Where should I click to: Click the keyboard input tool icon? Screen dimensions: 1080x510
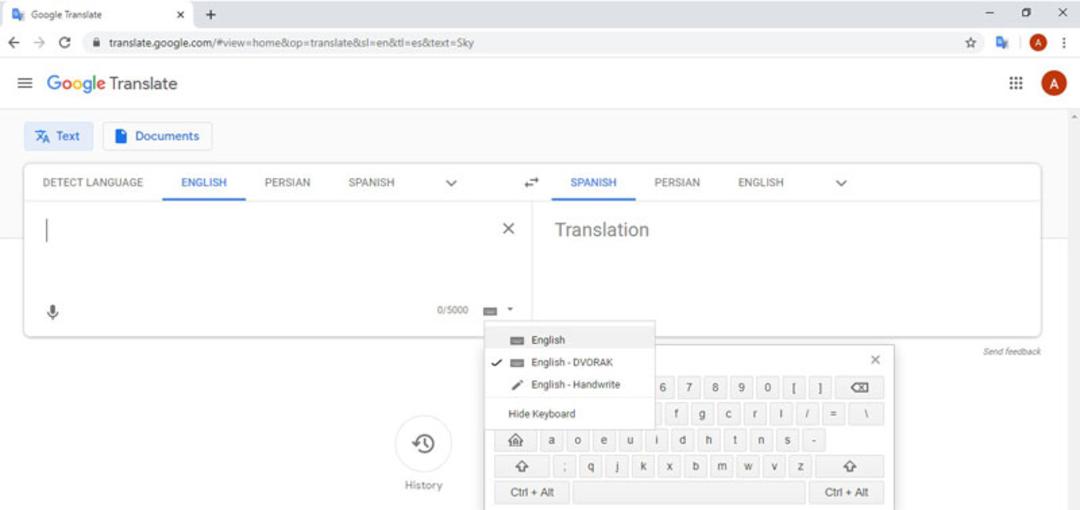tap(490, 311)
